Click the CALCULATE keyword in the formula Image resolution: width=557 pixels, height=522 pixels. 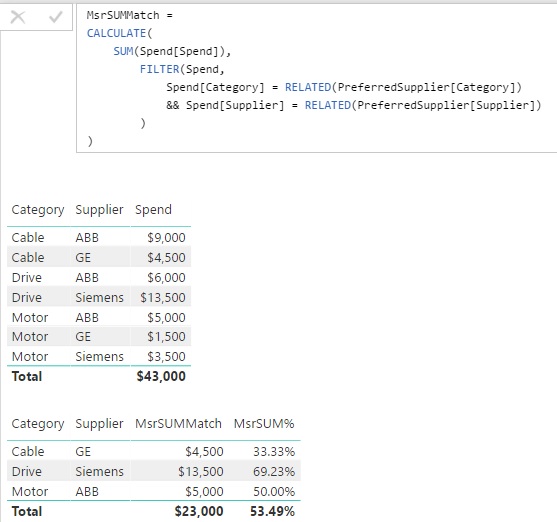coord(117,33)
